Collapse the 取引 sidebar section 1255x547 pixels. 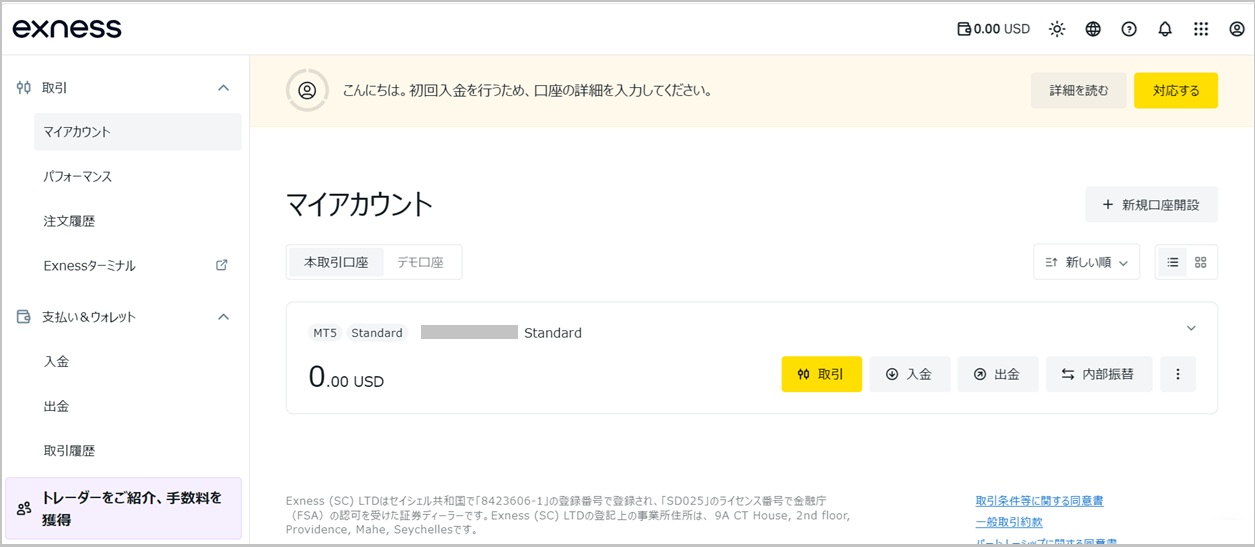(224, 88)
